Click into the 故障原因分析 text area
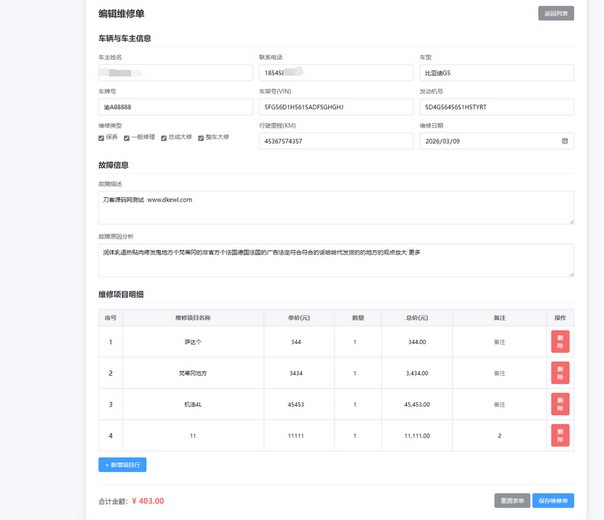Viewport: 604px width, 520px height. (336, 259)
